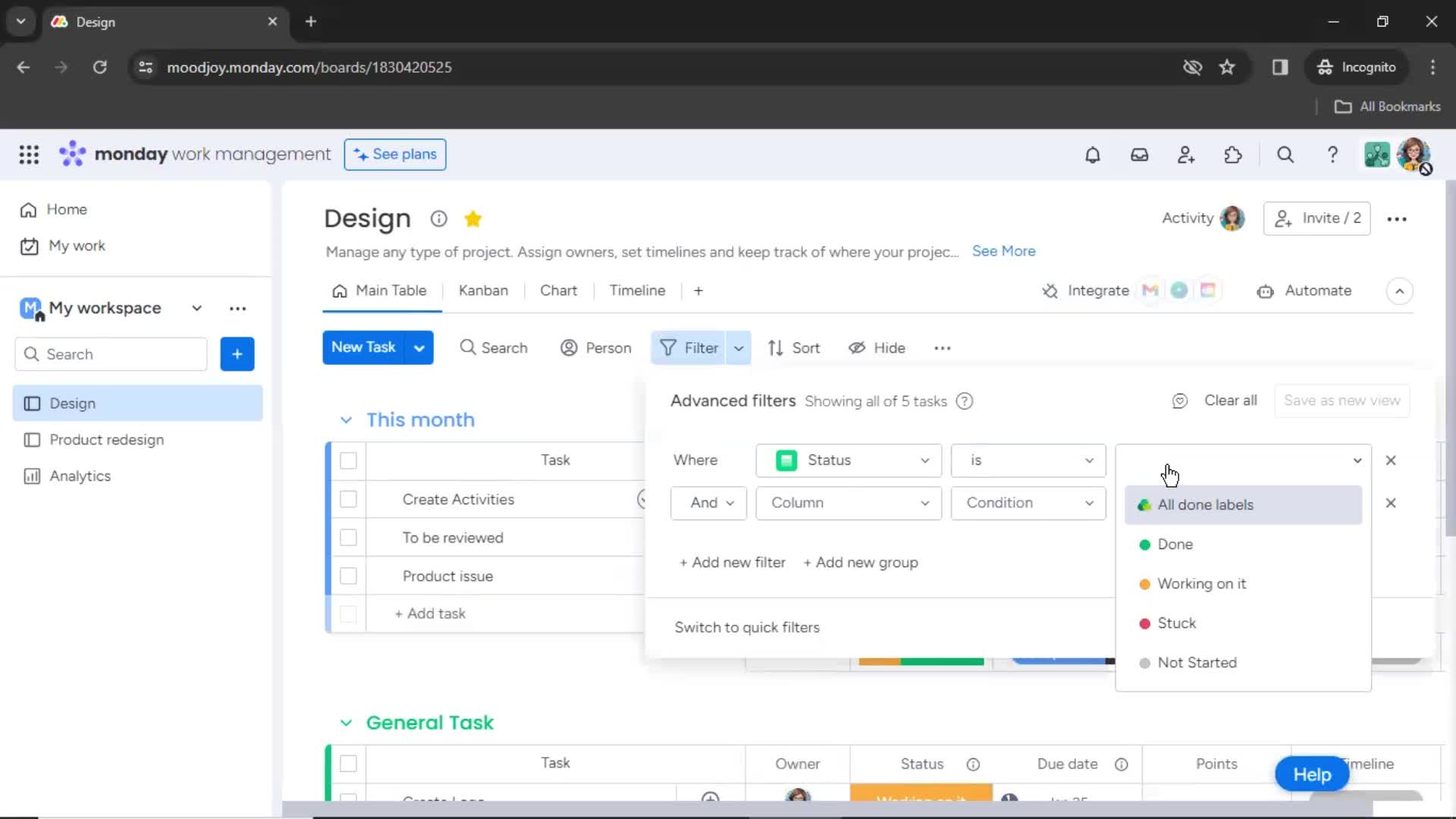1456x819 pixels.
Task: Open the Condition dropdown
Action: click(1028, 503)
